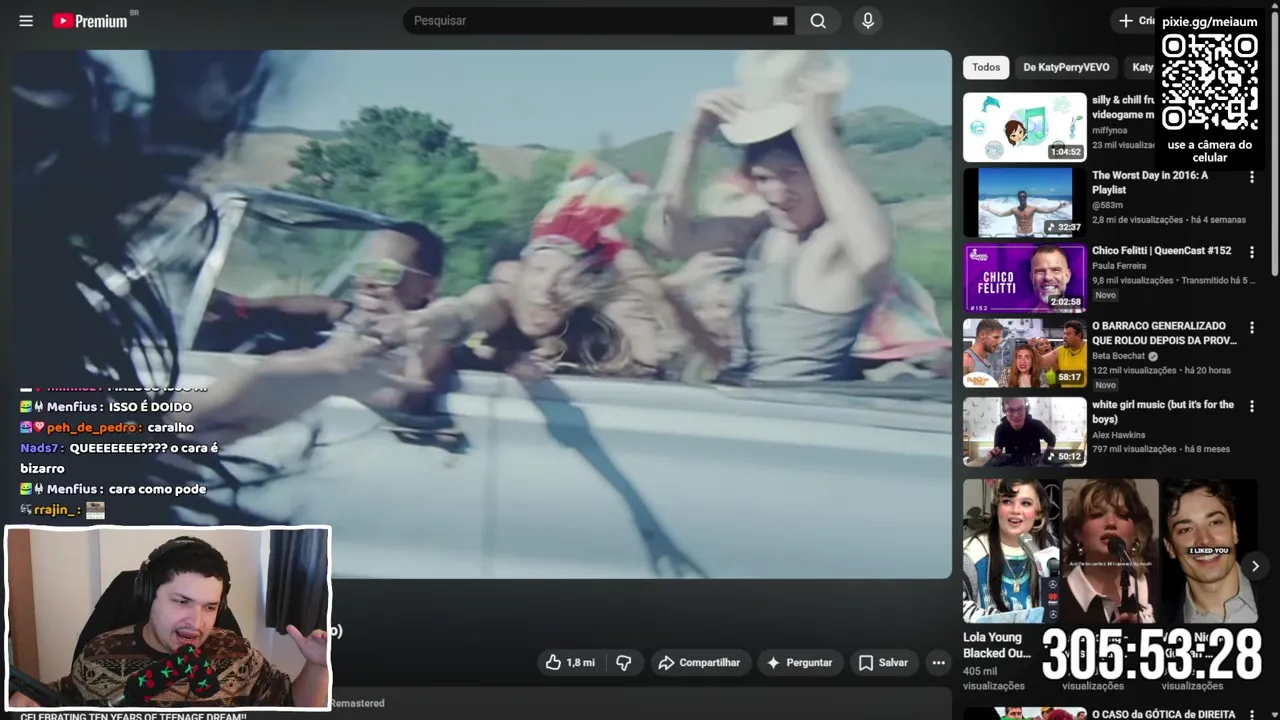1280x720 pixels.
Task: Open the on-screen keyboard icon in search
Action: pyautogui.click(x=780, y=21)
